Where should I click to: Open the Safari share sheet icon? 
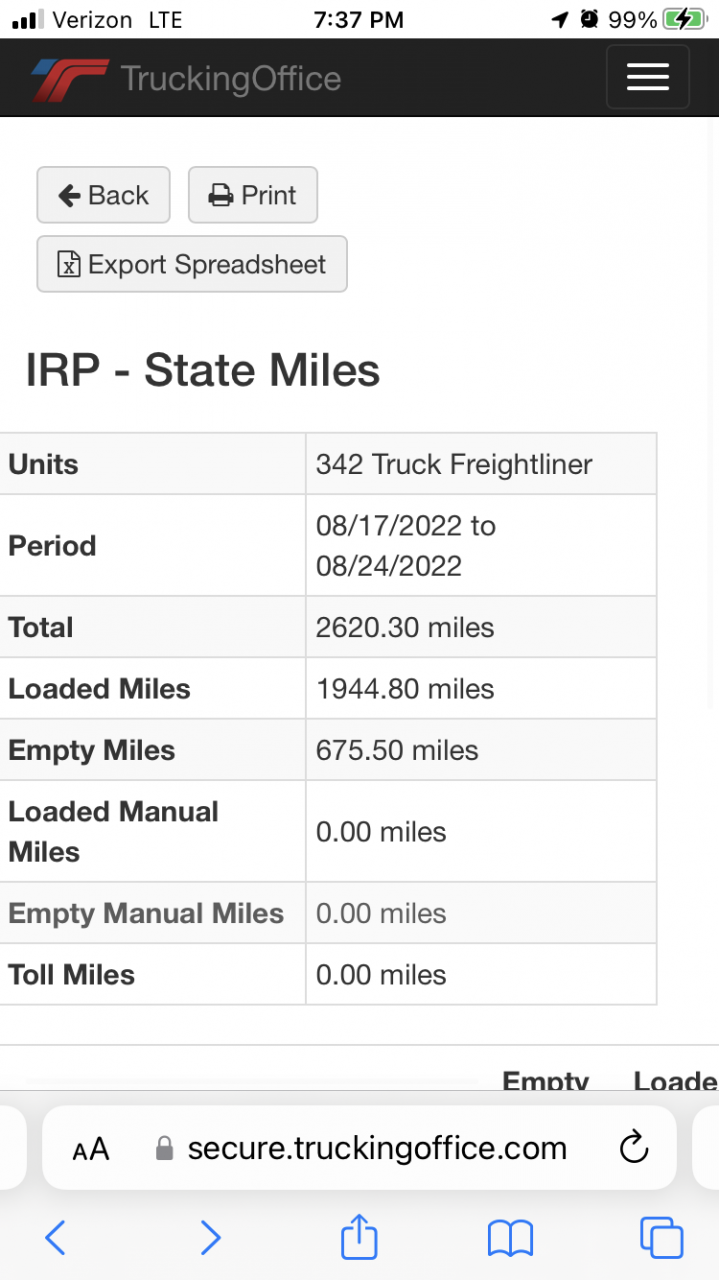coord(359,1236)
